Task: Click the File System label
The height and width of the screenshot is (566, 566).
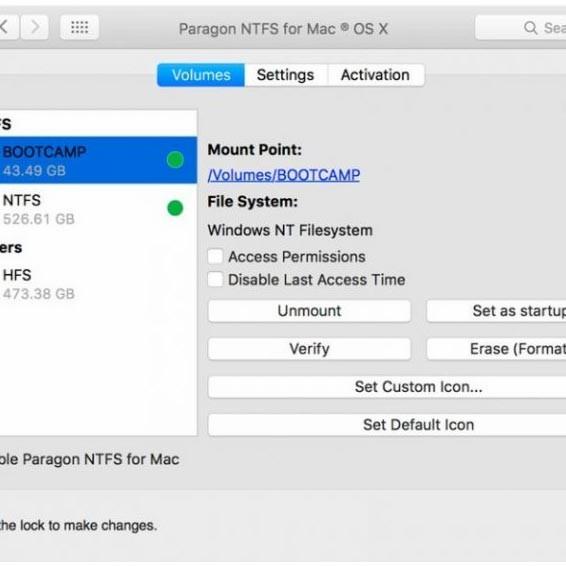Action: click(253, 201)
